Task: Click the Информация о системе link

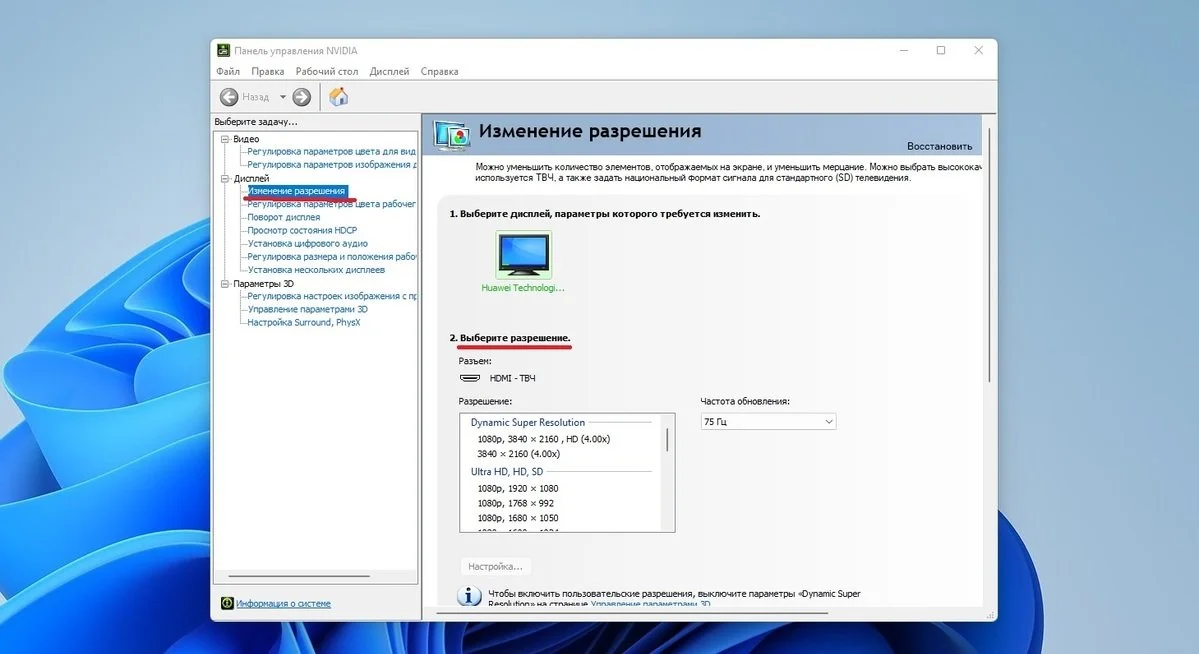Action: click(x=284, y=604)
